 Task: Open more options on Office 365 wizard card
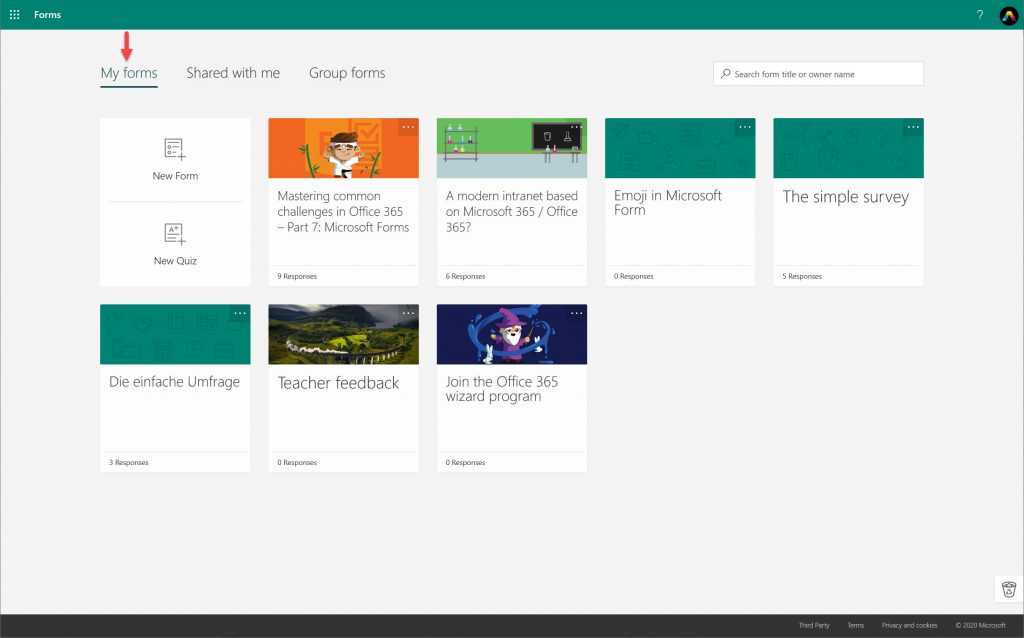576,313
